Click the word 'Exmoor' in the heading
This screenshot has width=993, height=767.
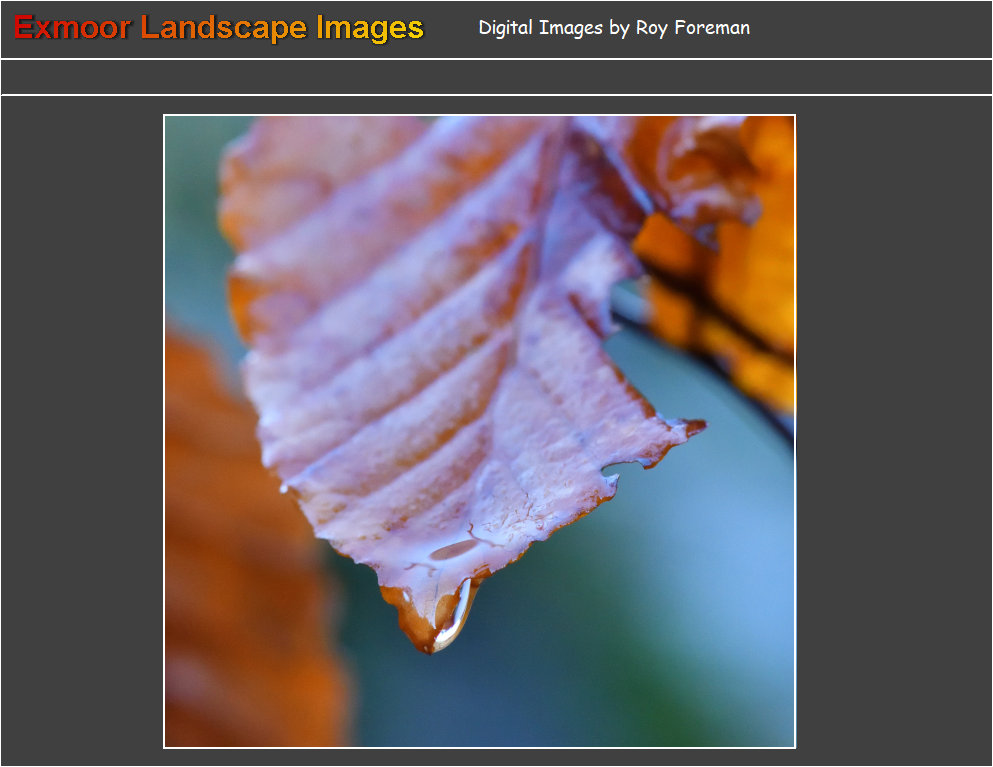[72, 28]
